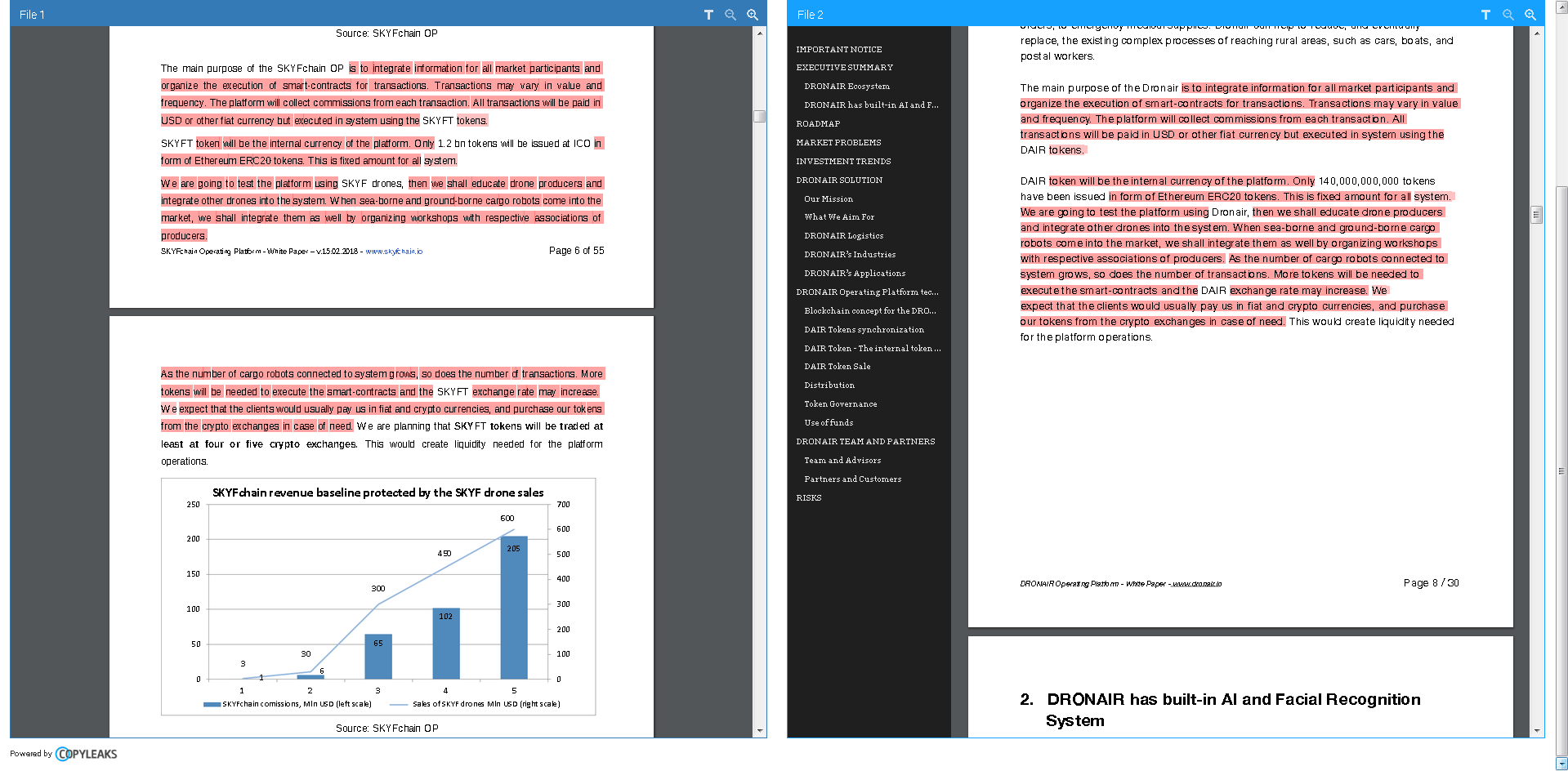Go to DRONAIR TEAM AND PARTNERS section
The height and width of the screenshot is (771, 1568).
(865, 442)
